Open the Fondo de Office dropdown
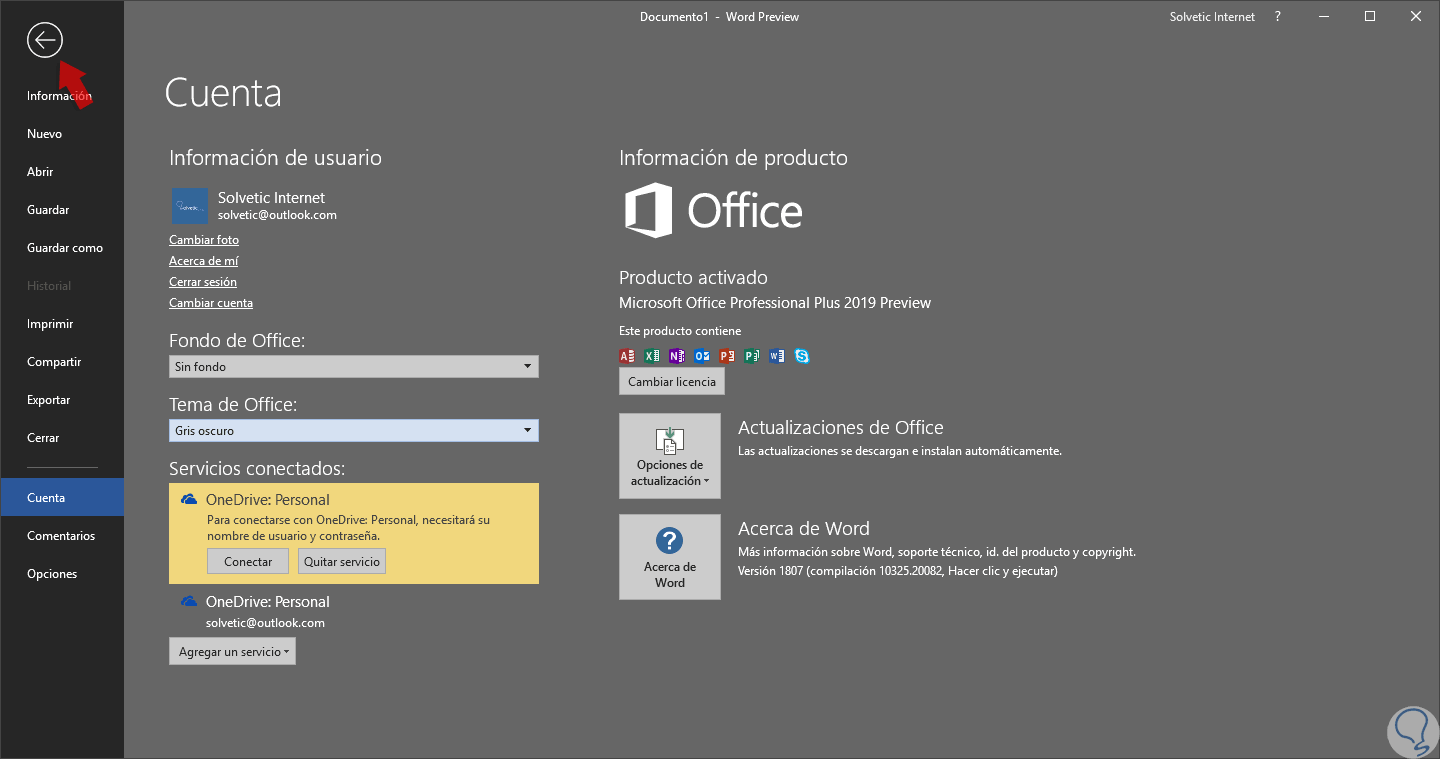Screen dimensions: 1440x759 354,367
